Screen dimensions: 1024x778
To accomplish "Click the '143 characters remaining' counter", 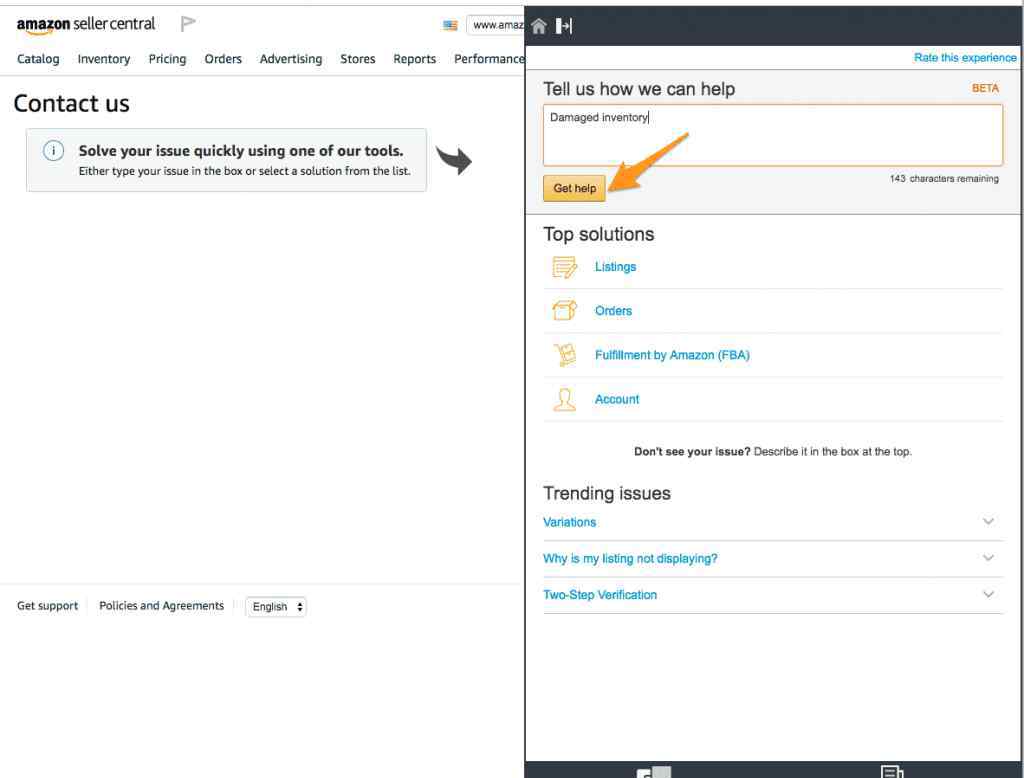I will (944, 178).
